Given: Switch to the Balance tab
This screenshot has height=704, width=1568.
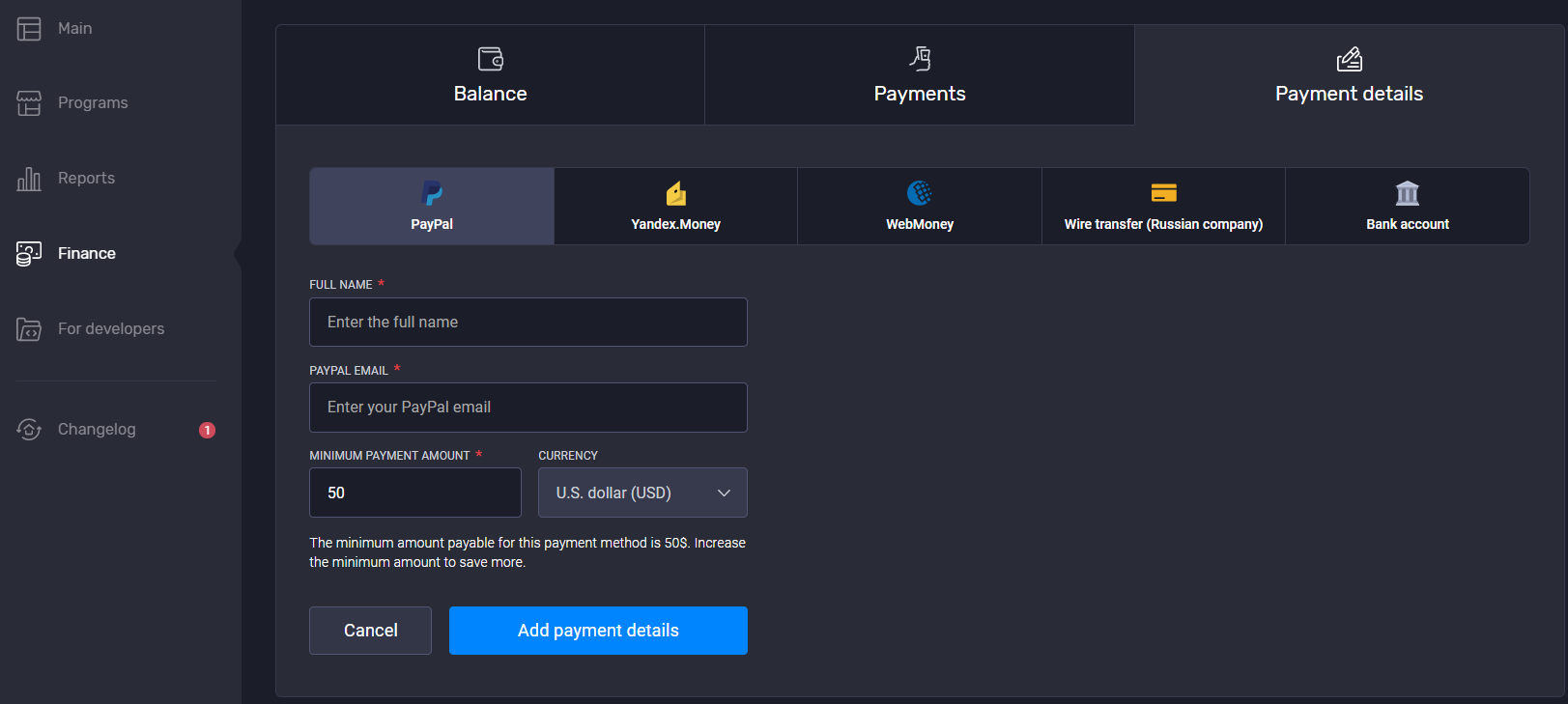Looking at the screenshot, I should [491, 74].
